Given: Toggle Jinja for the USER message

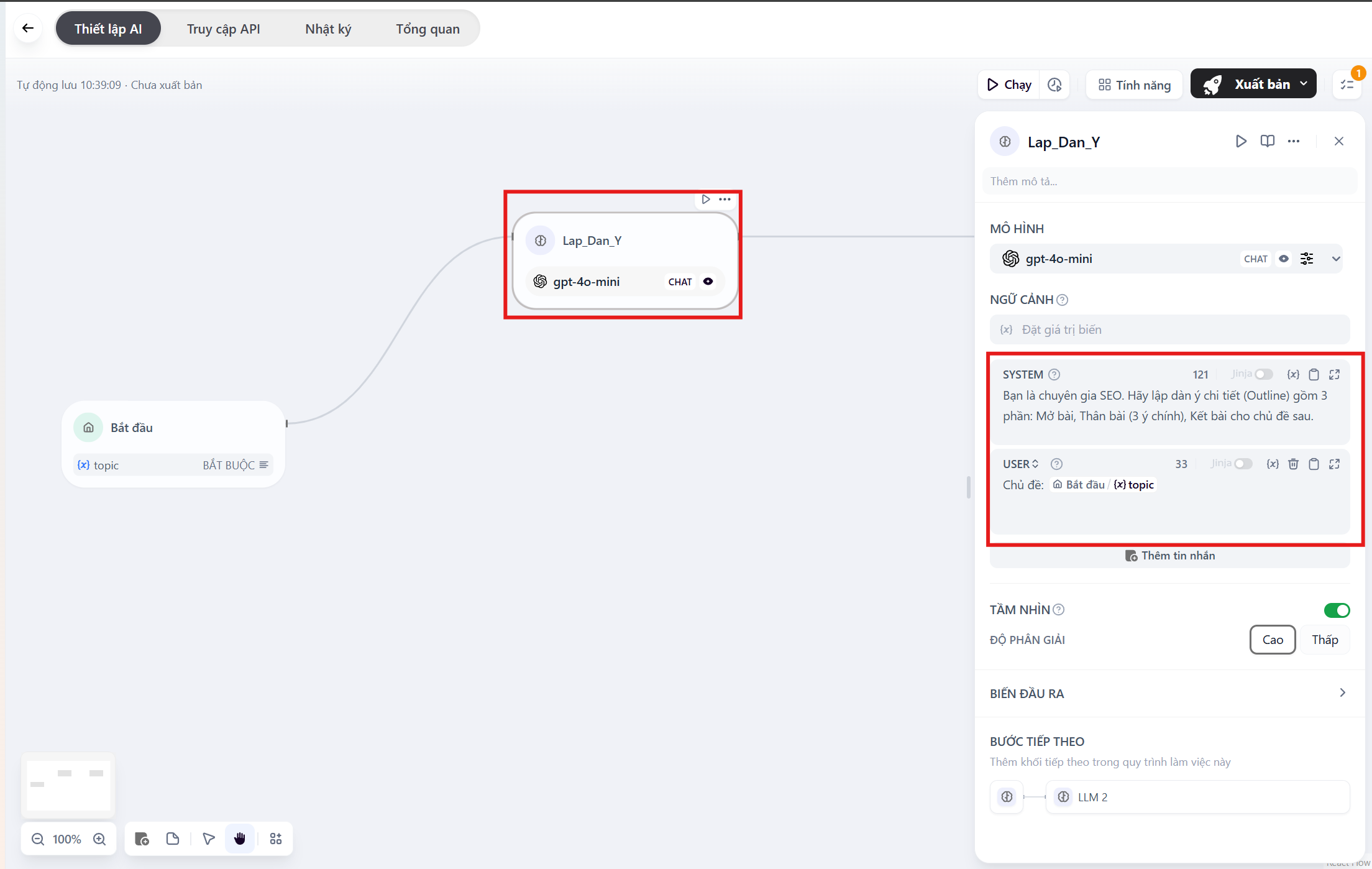Looking at the screenshot, I should click(1243, 464).
